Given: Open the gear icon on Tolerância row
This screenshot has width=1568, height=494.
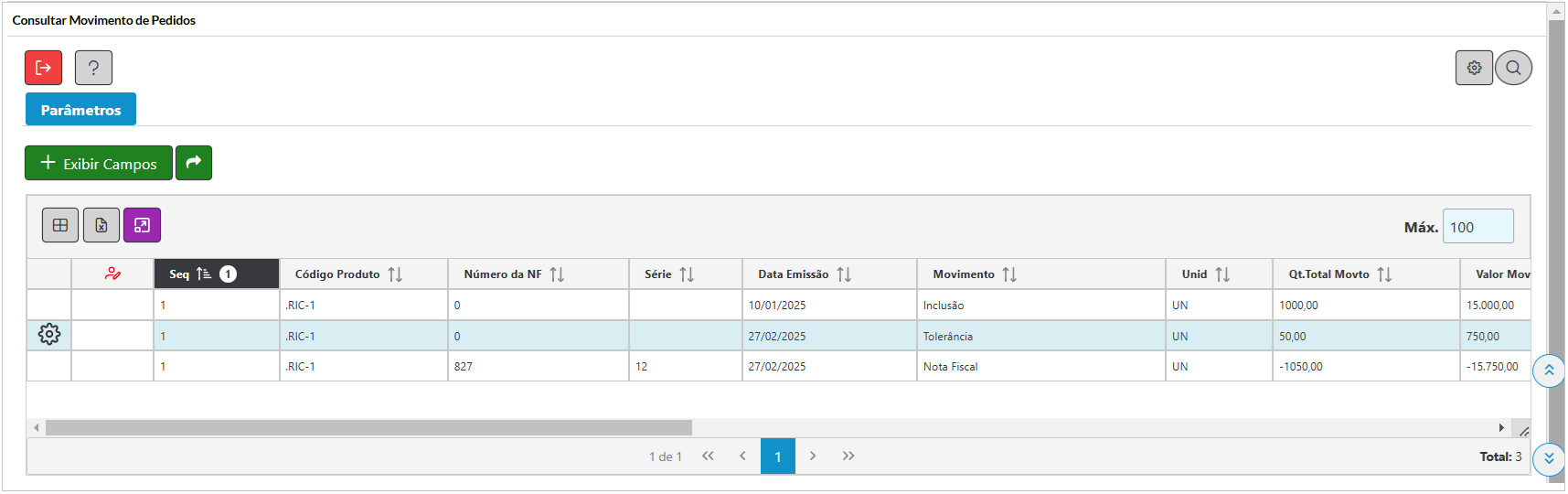Looking at the screenshot, I should pos(49,335).
